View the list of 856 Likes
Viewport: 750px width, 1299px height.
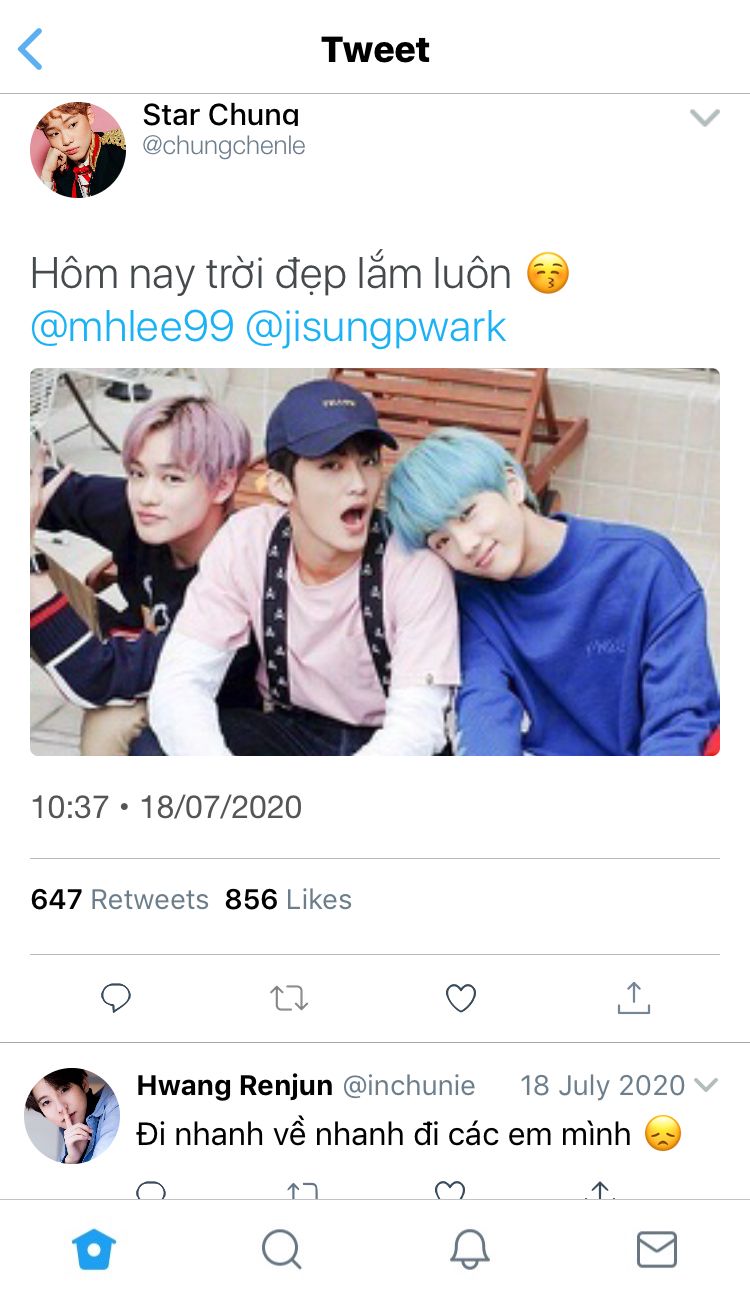[288, 900]
